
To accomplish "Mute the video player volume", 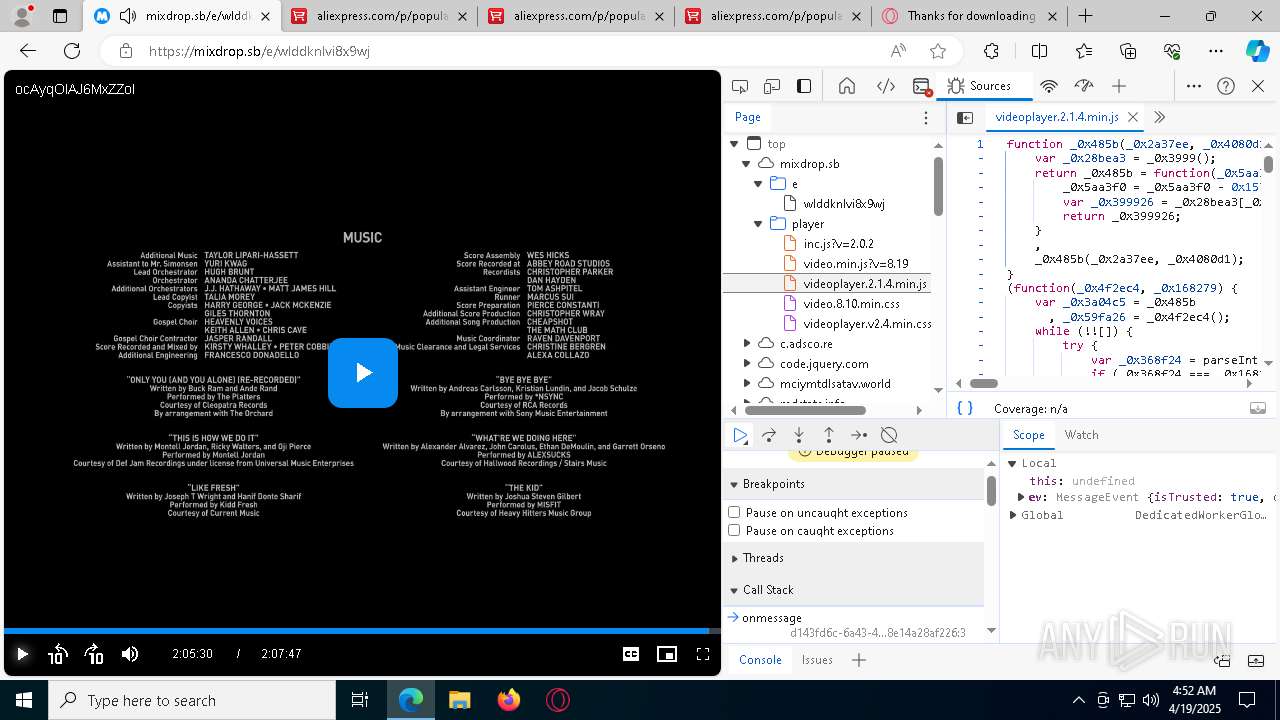I will point(130,654).
